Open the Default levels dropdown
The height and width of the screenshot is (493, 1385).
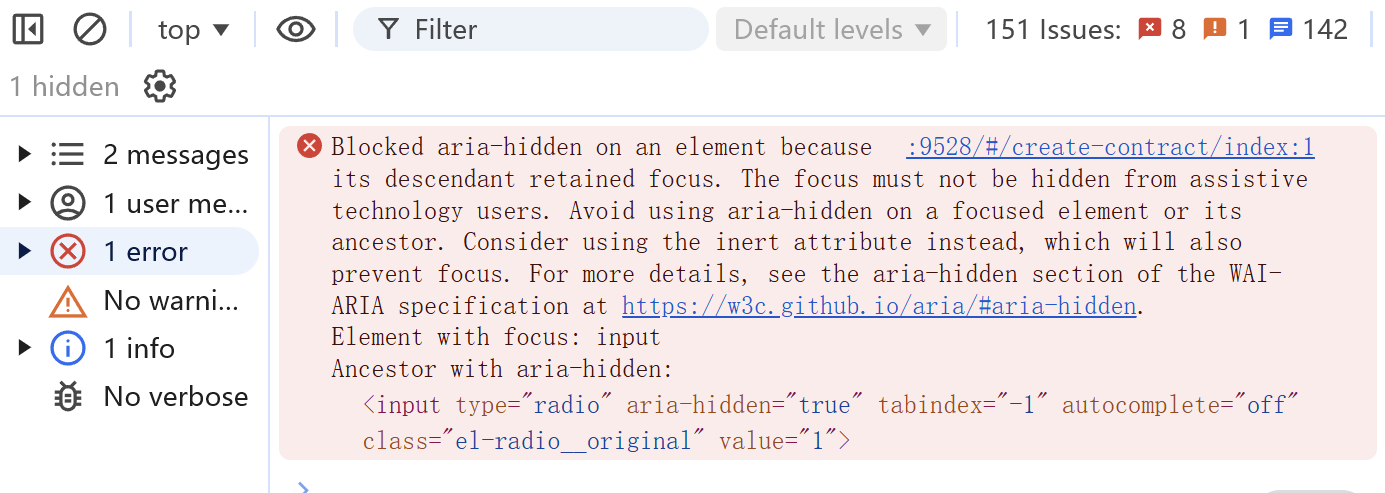pyautogui.click(x=831, y=30)
